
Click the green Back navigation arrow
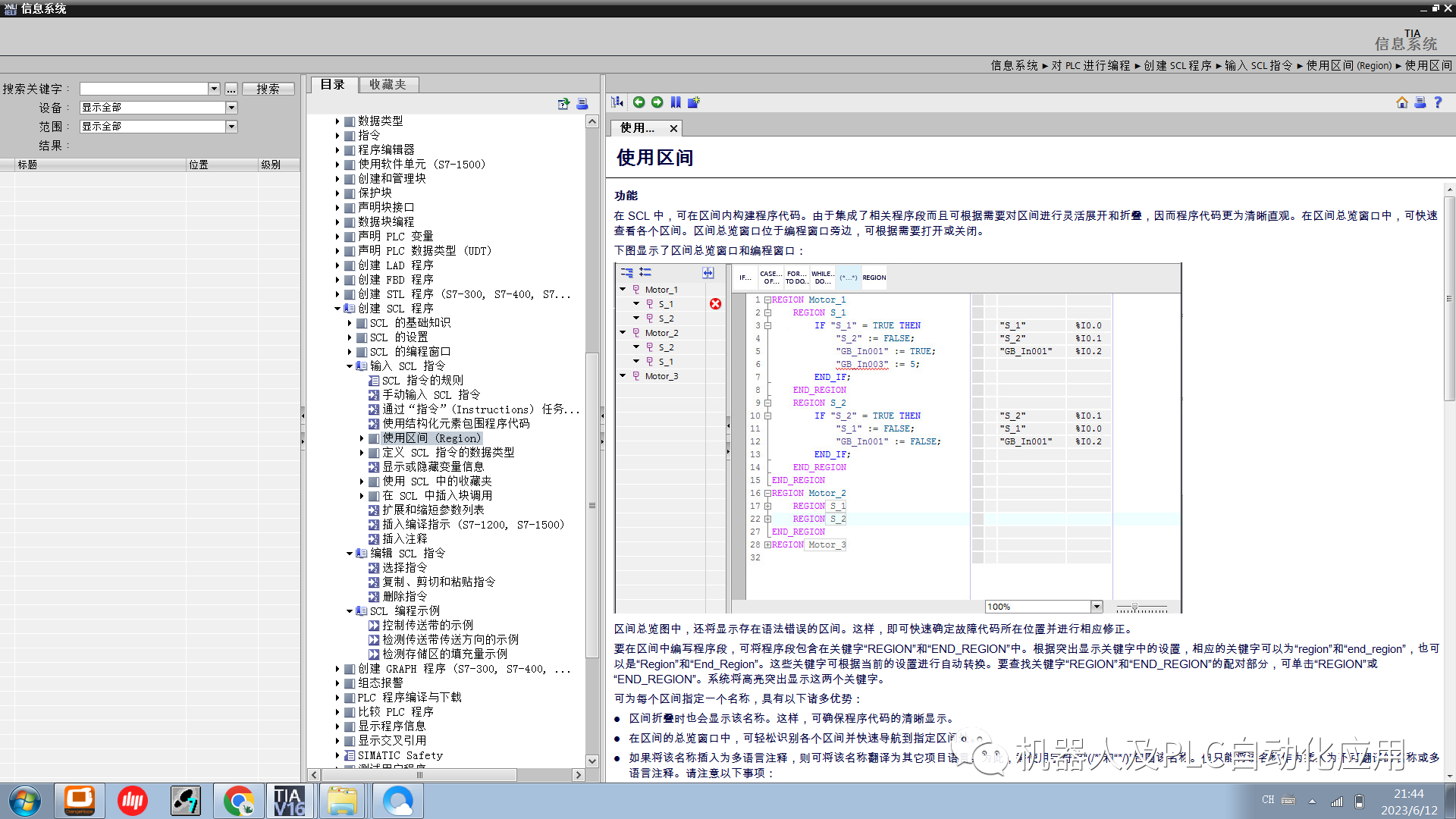click(639, 102)
